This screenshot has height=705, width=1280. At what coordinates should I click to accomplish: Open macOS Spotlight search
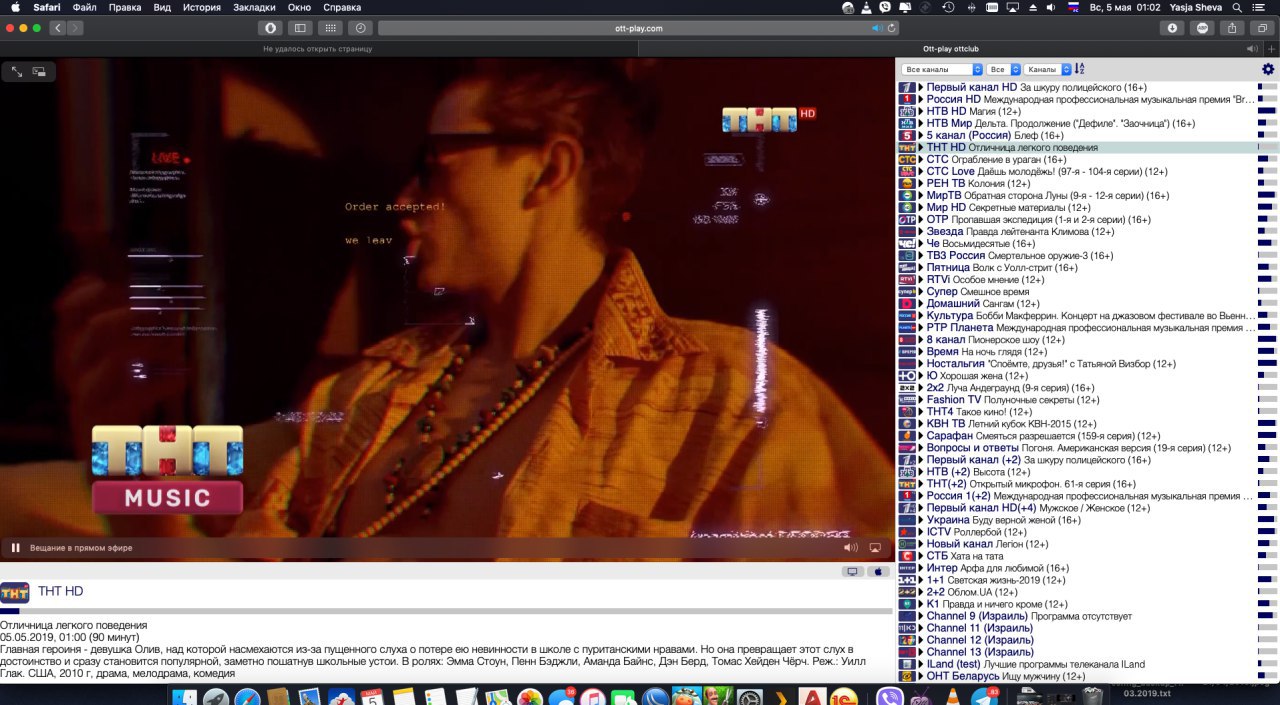click(x=1237, y=7)
